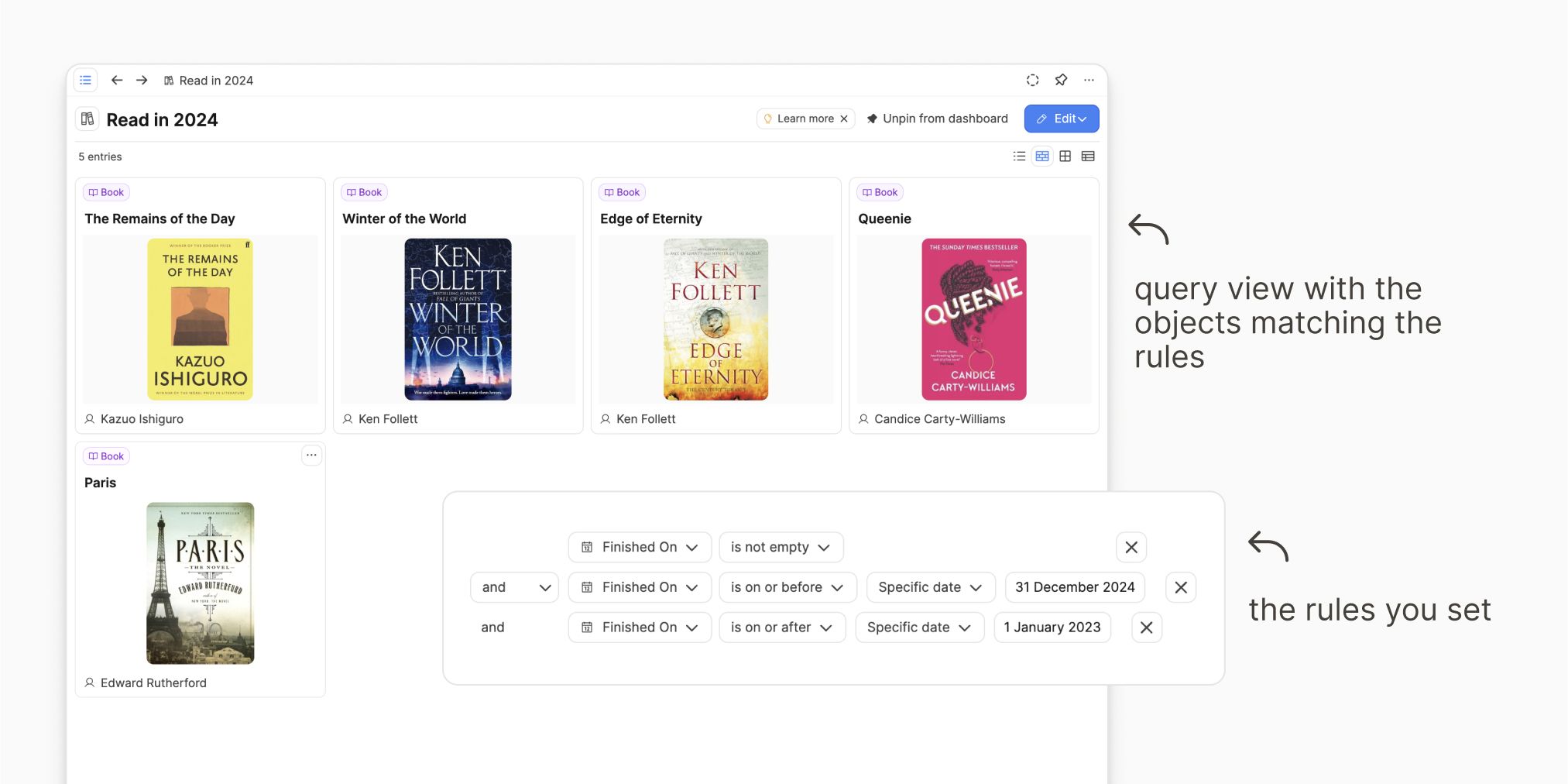This screenshot has height=784, width=1568.
Task: Click the pin icon in header
Action: (x=1061, y=81)
